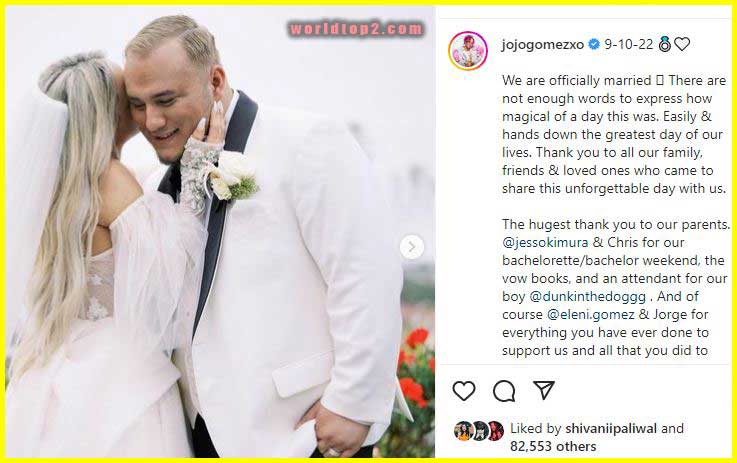This screenshot has width=737, height=463.
Task: Open the jojogomezxo username link
Action: [x=542, y=45]
